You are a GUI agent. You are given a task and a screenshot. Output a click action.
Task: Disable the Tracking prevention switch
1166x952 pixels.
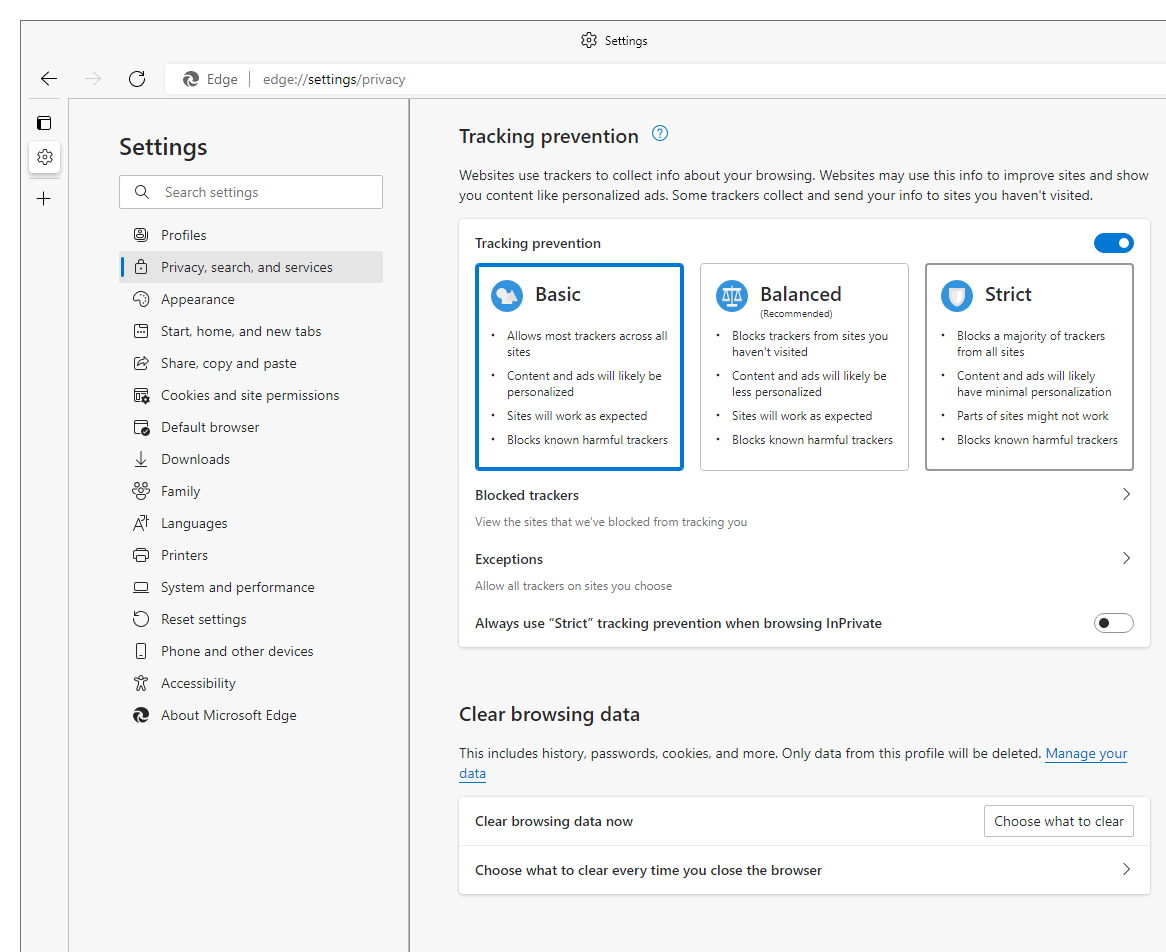pyautogui.click(x=1113, y=242)
